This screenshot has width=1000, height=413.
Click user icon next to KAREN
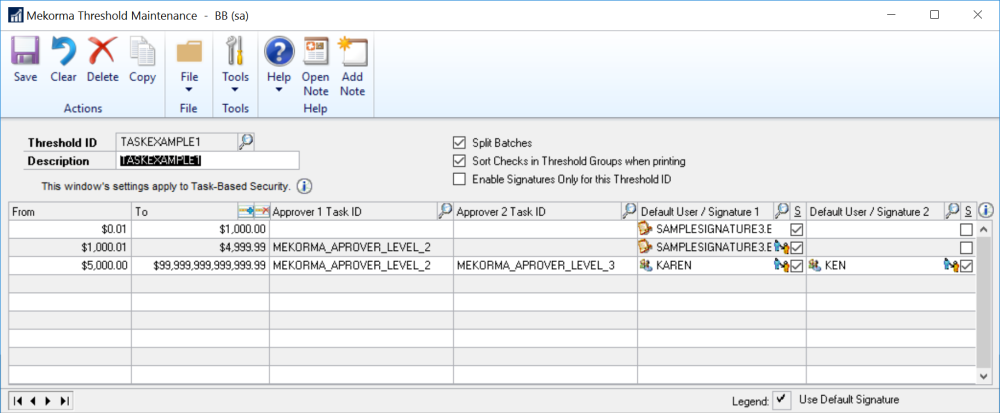pyautogui.click(x=646, y=265)
